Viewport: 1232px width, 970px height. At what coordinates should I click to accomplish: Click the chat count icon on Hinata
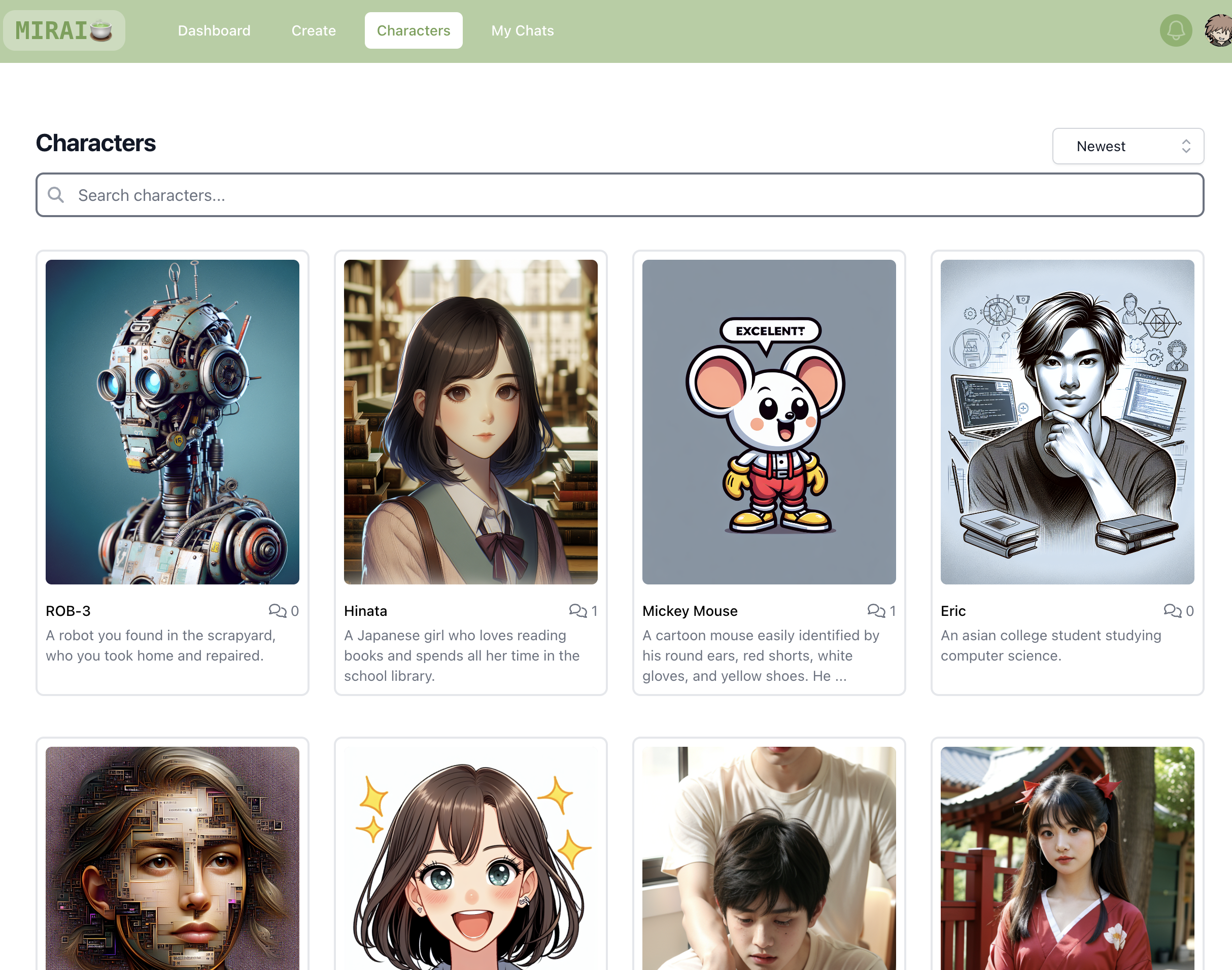(577, 610)
